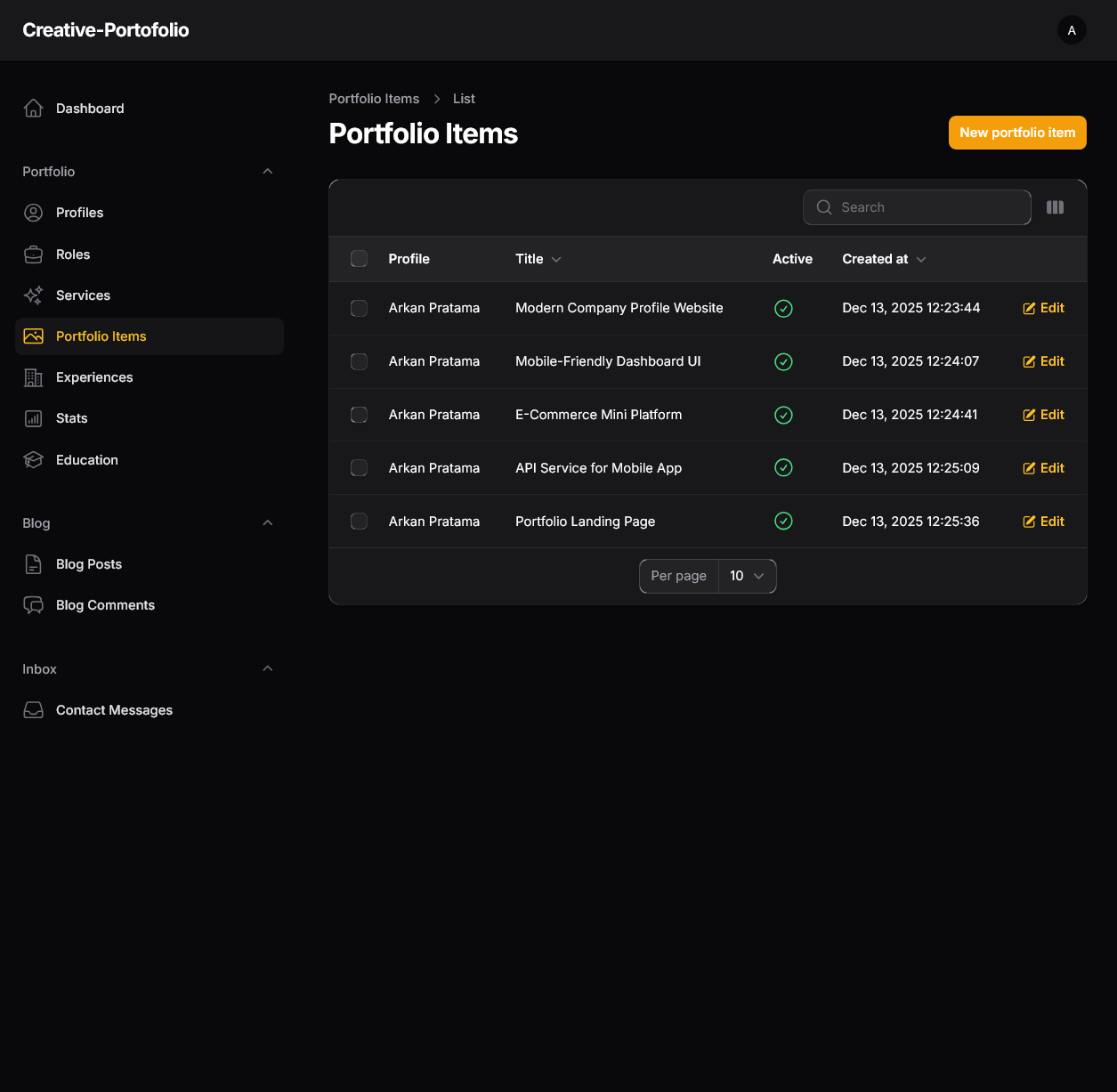This screenshot has width=1117, height=1092.
Task: Open the Per page dropdown
Action: coord(747,576)
